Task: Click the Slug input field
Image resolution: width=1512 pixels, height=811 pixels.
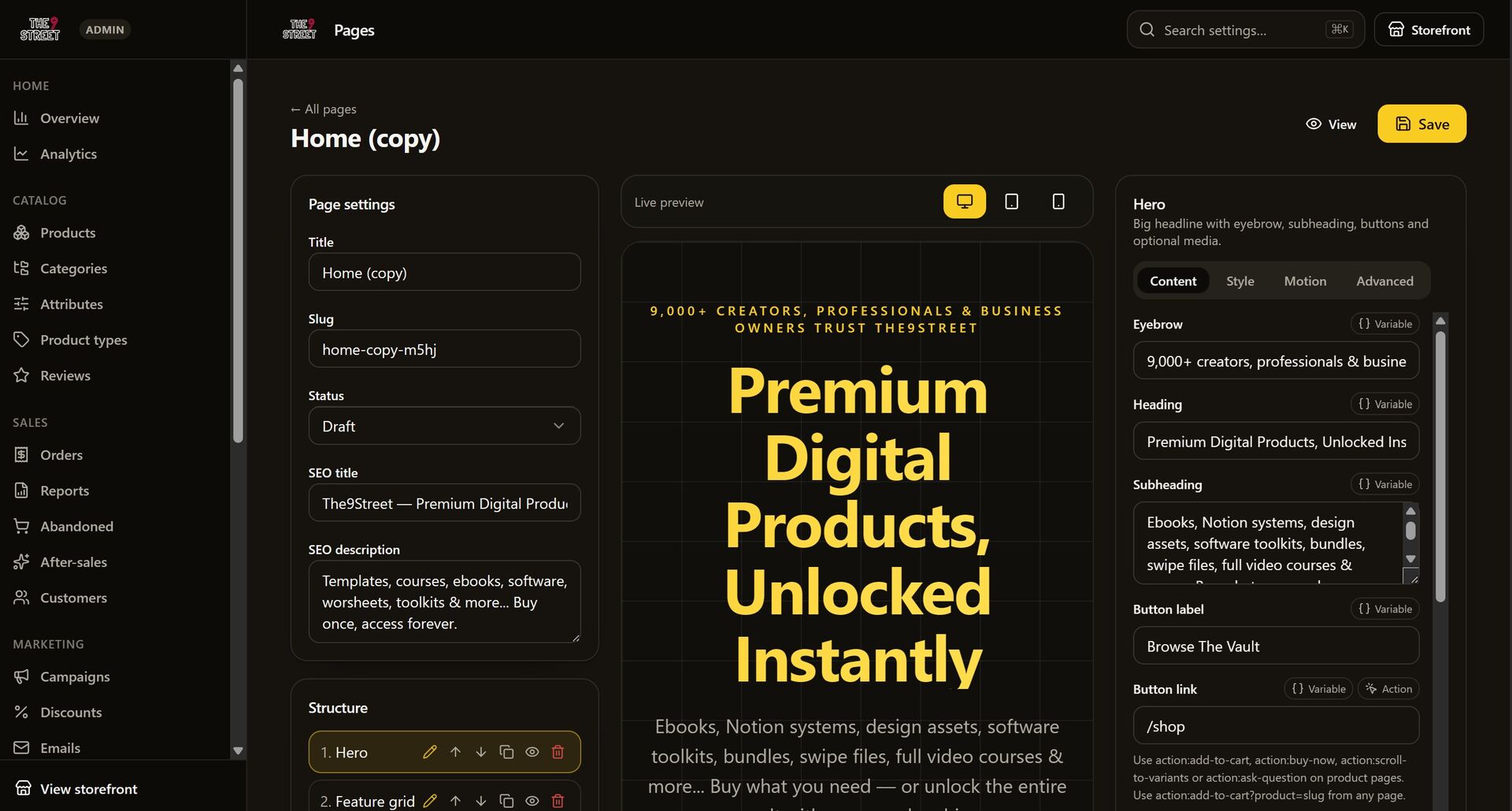Action: 444,349
